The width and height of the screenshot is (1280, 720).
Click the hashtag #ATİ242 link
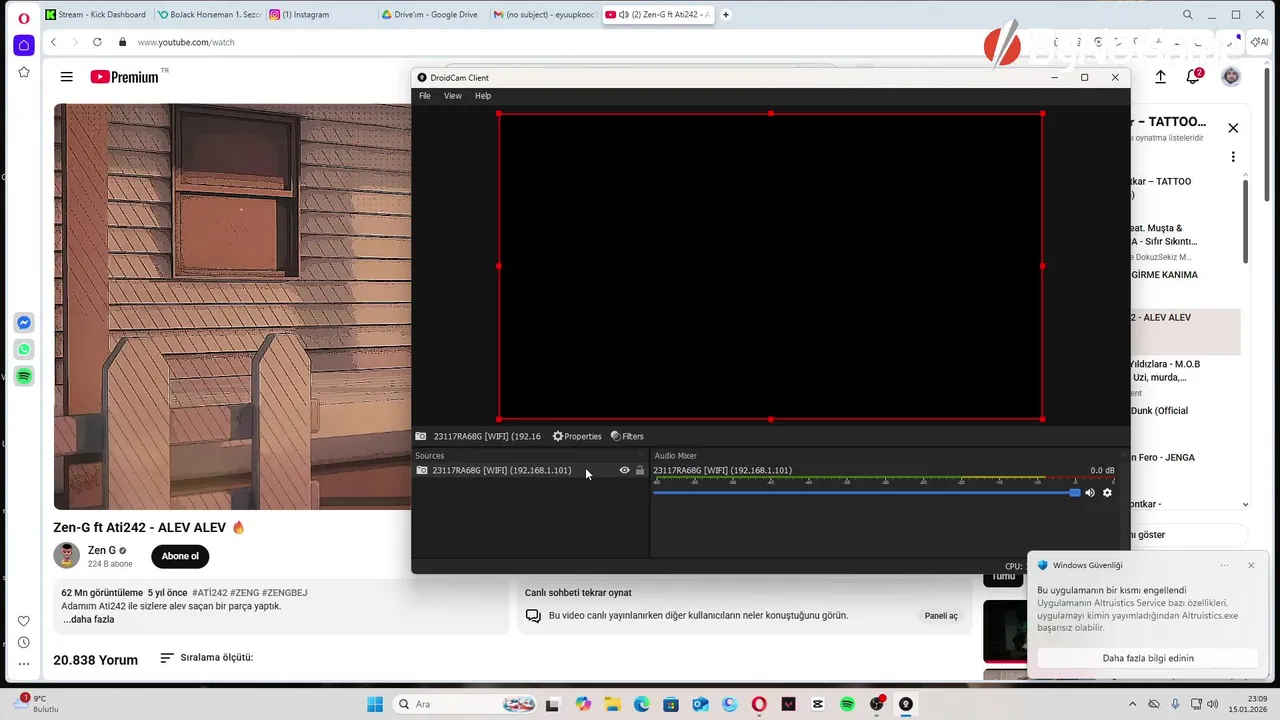click(210, 593)
